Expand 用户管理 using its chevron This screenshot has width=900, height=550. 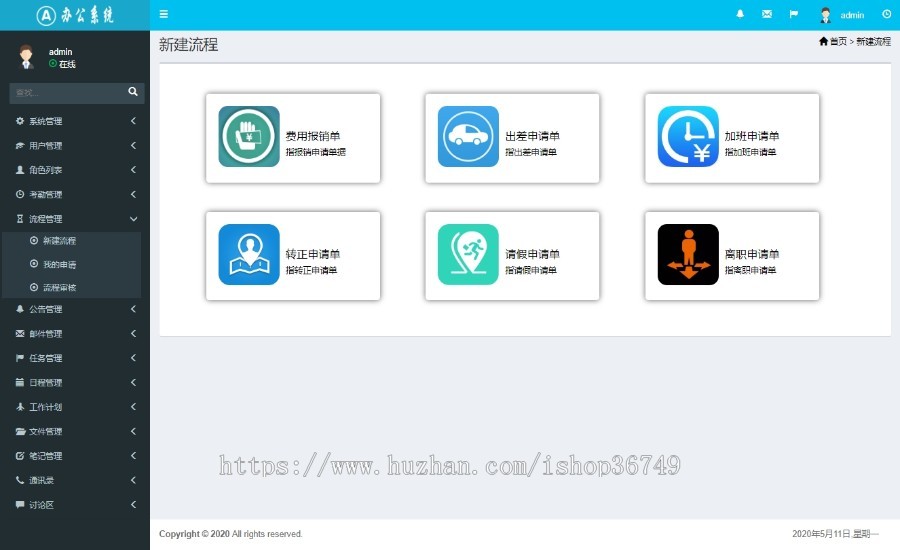133,146
